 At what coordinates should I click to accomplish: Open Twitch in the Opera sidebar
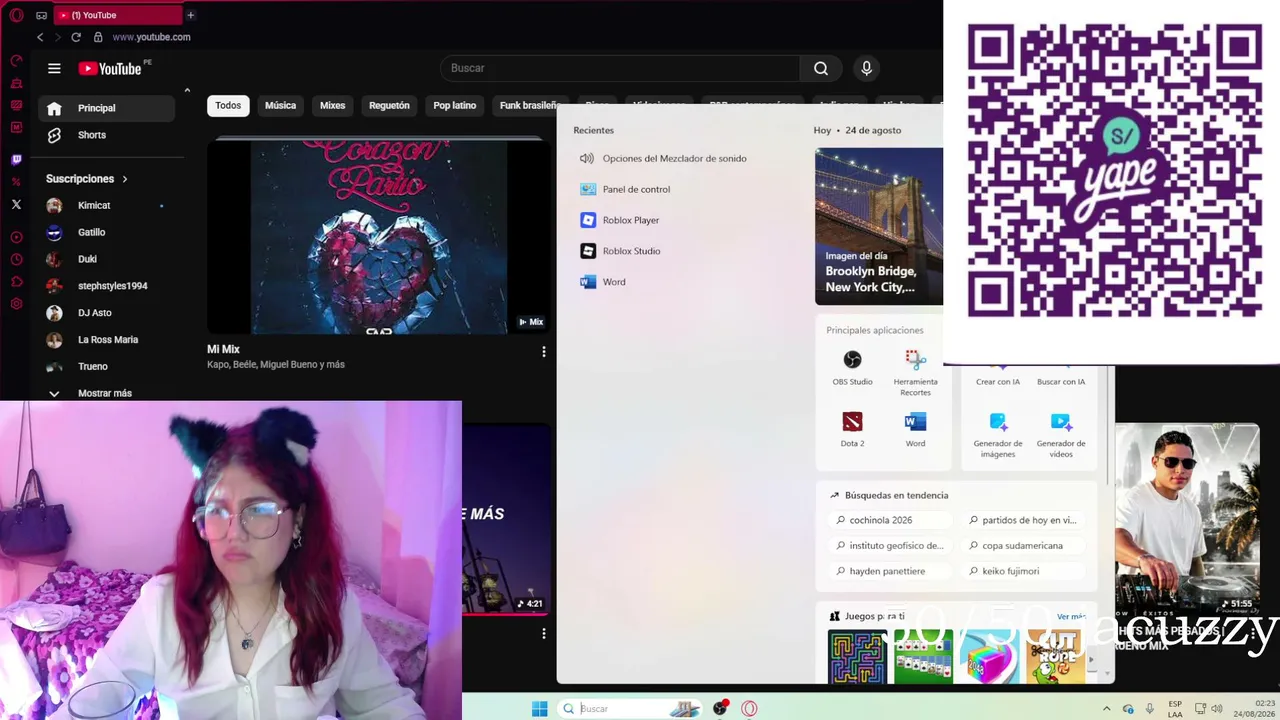coord(16,160)
